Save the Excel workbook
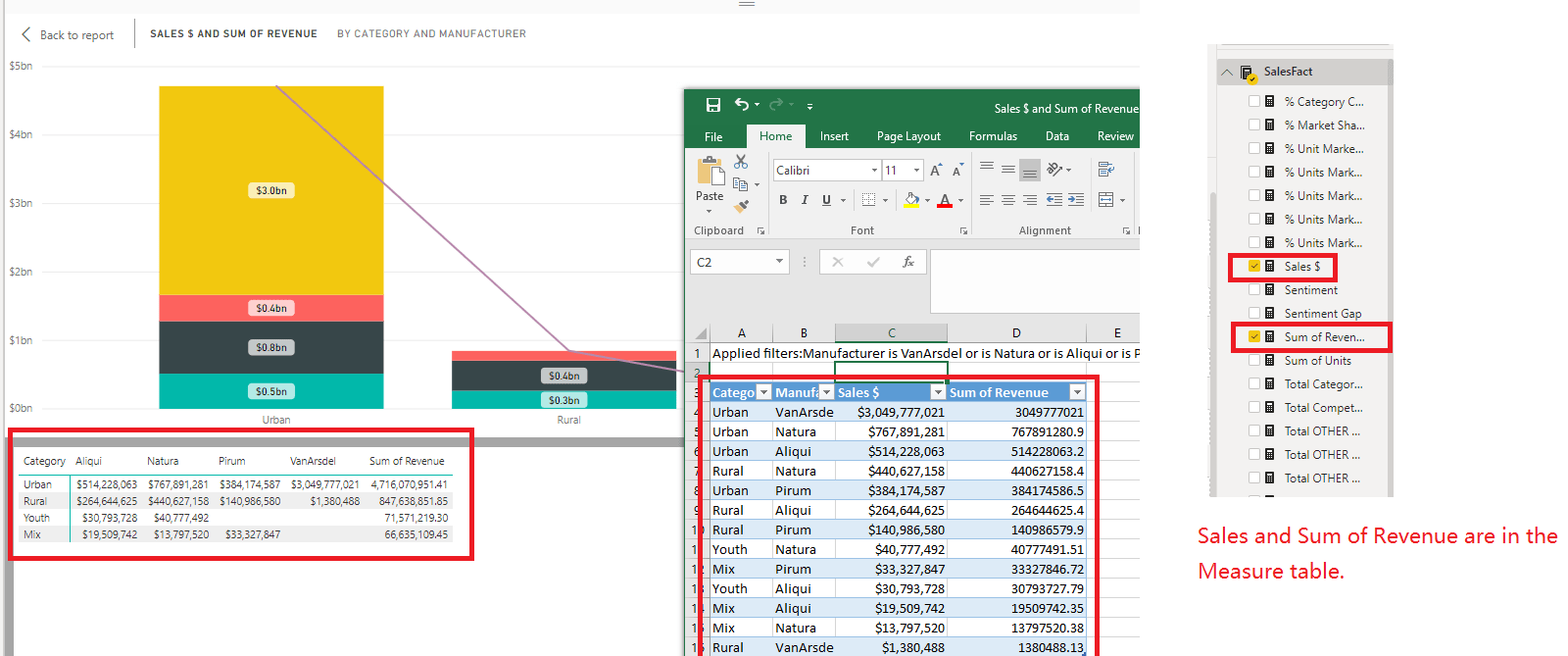 pos(713,105)
